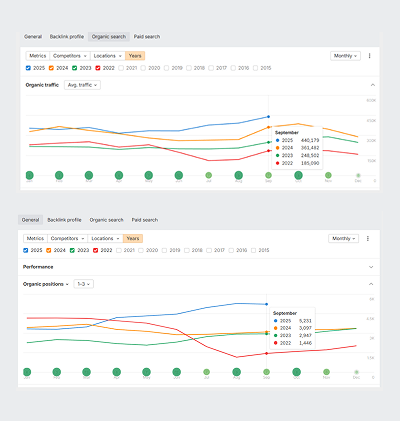This screenshot has height=421, width=400.
Task: Select Organic search tab in the bottom panel
Action: pyautogui.click(x=106, y=220)
